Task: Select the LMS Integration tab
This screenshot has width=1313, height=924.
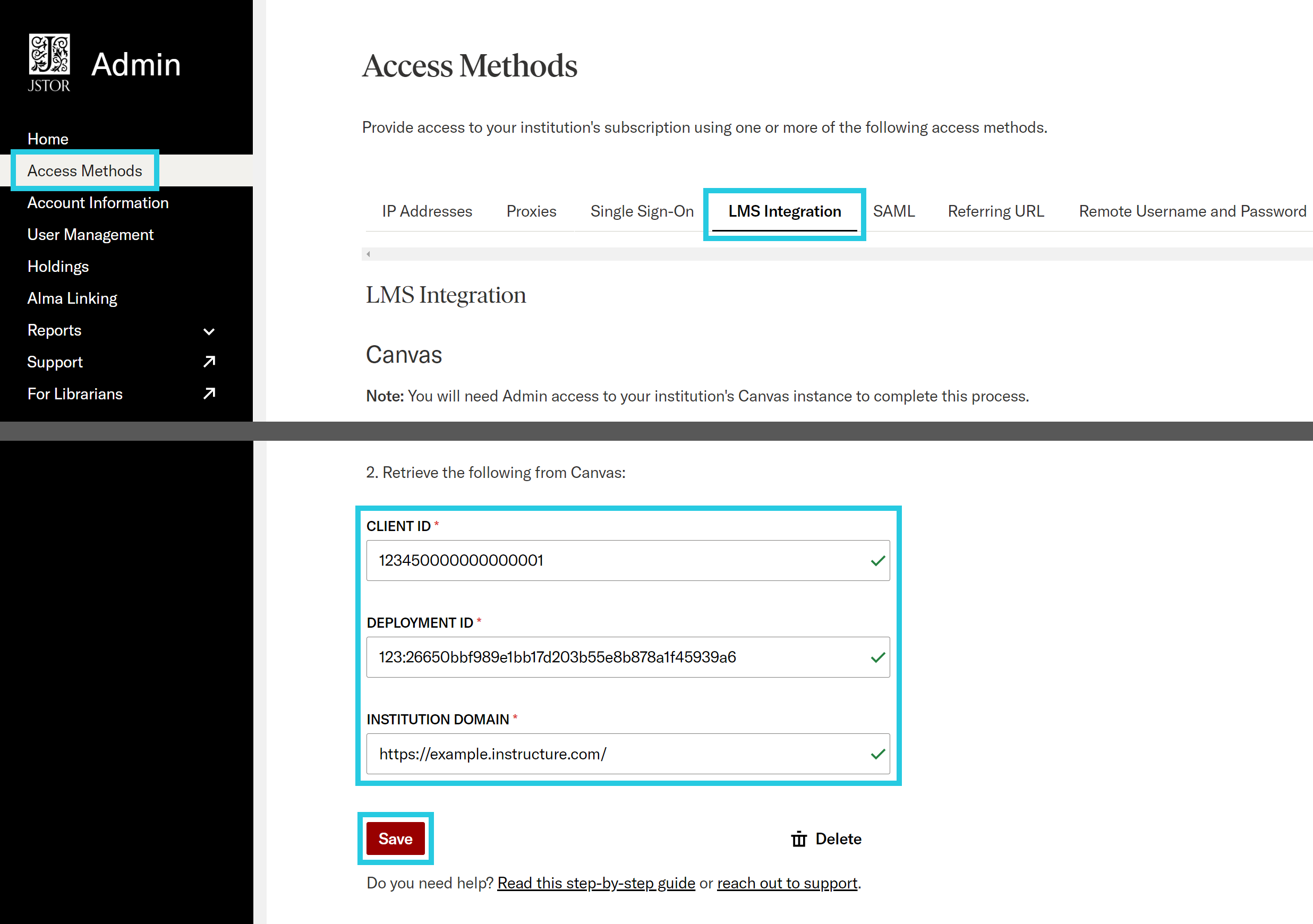Action: coord(785,211)
